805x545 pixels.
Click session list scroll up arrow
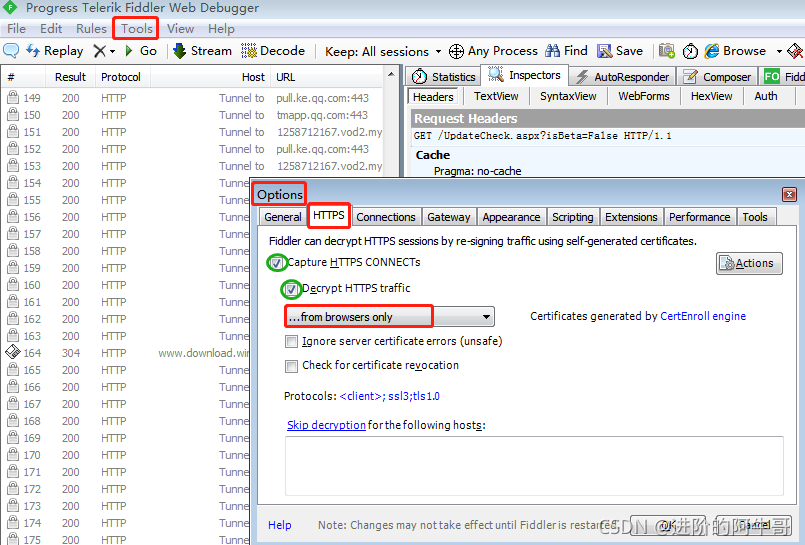pyautogui.click(x=391, y=75)
